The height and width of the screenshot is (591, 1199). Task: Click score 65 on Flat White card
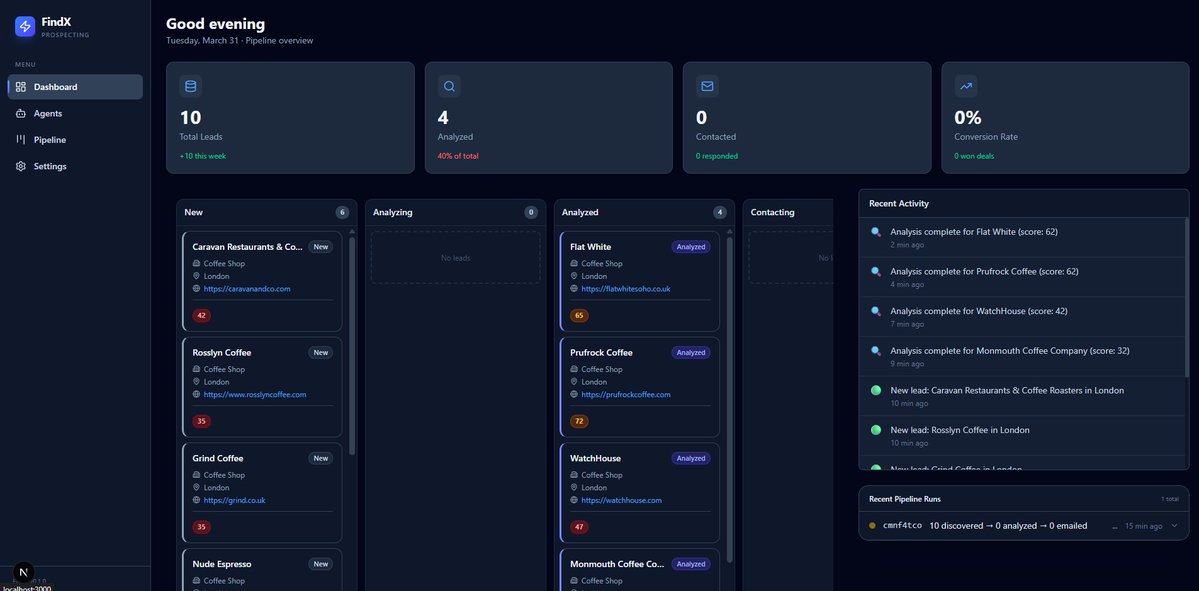[580, 316]
